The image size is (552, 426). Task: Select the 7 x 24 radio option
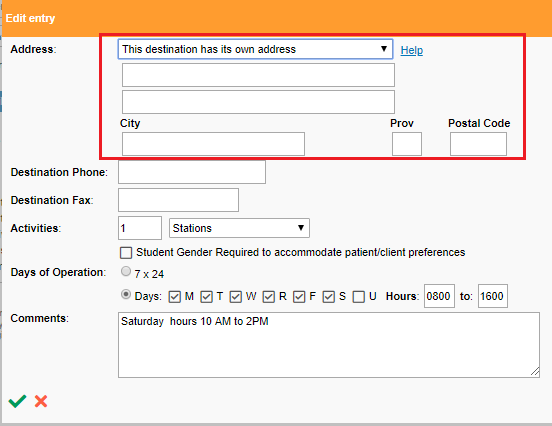[126, 271]
